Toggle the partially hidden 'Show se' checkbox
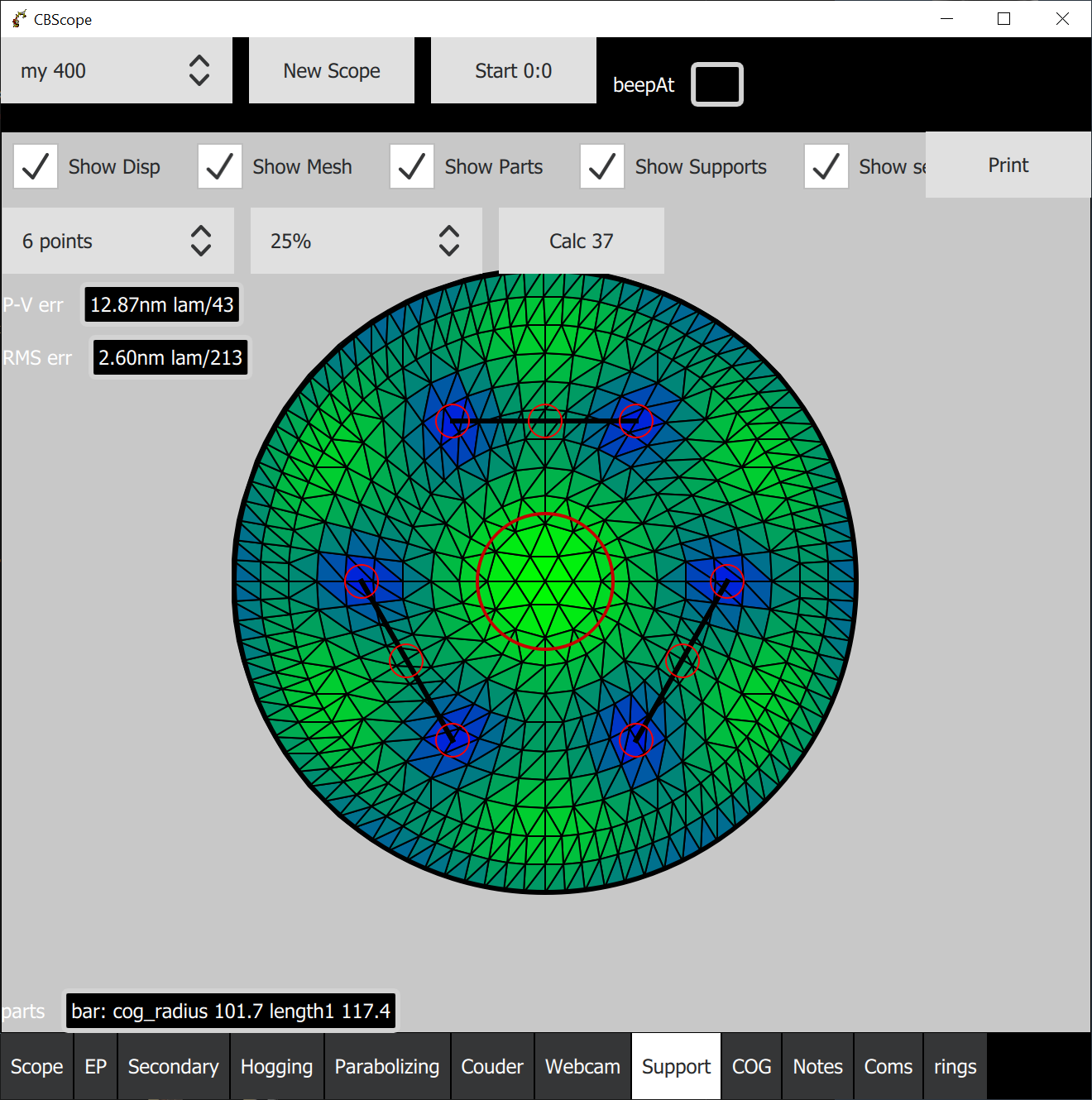 tap(826, 166)
